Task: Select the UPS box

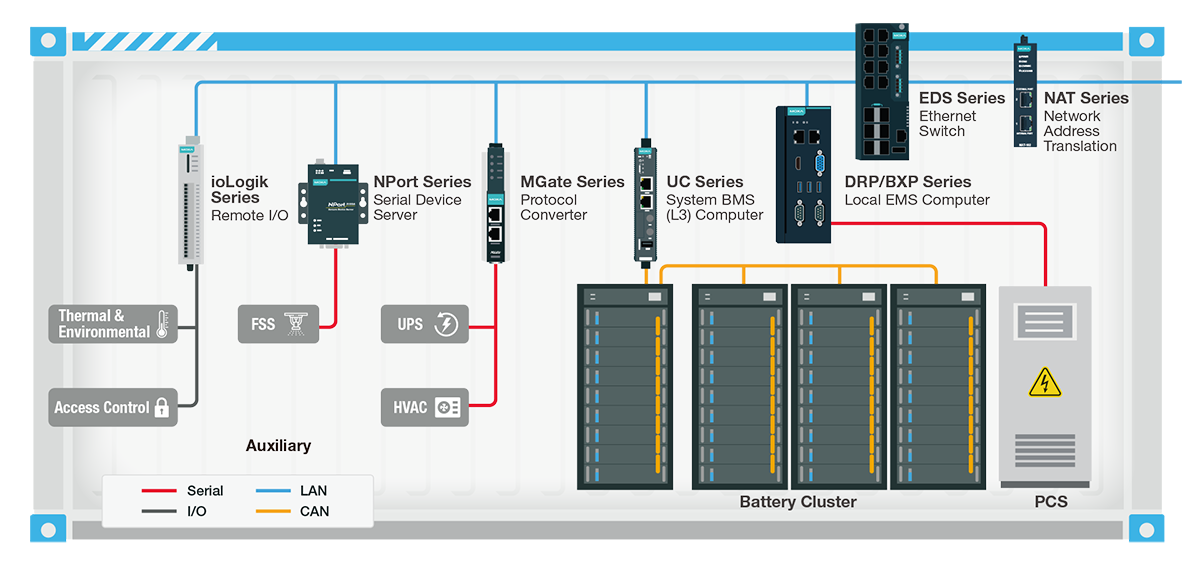Action: (x=425, y=324)
